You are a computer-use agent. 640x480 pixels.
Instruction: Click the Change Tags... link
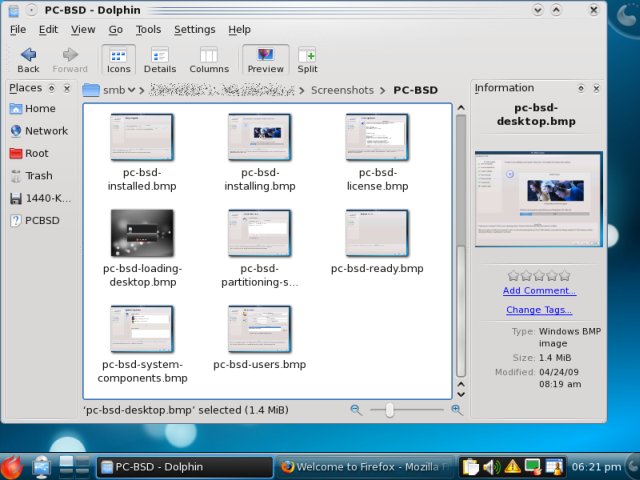(x=539, y=310)
